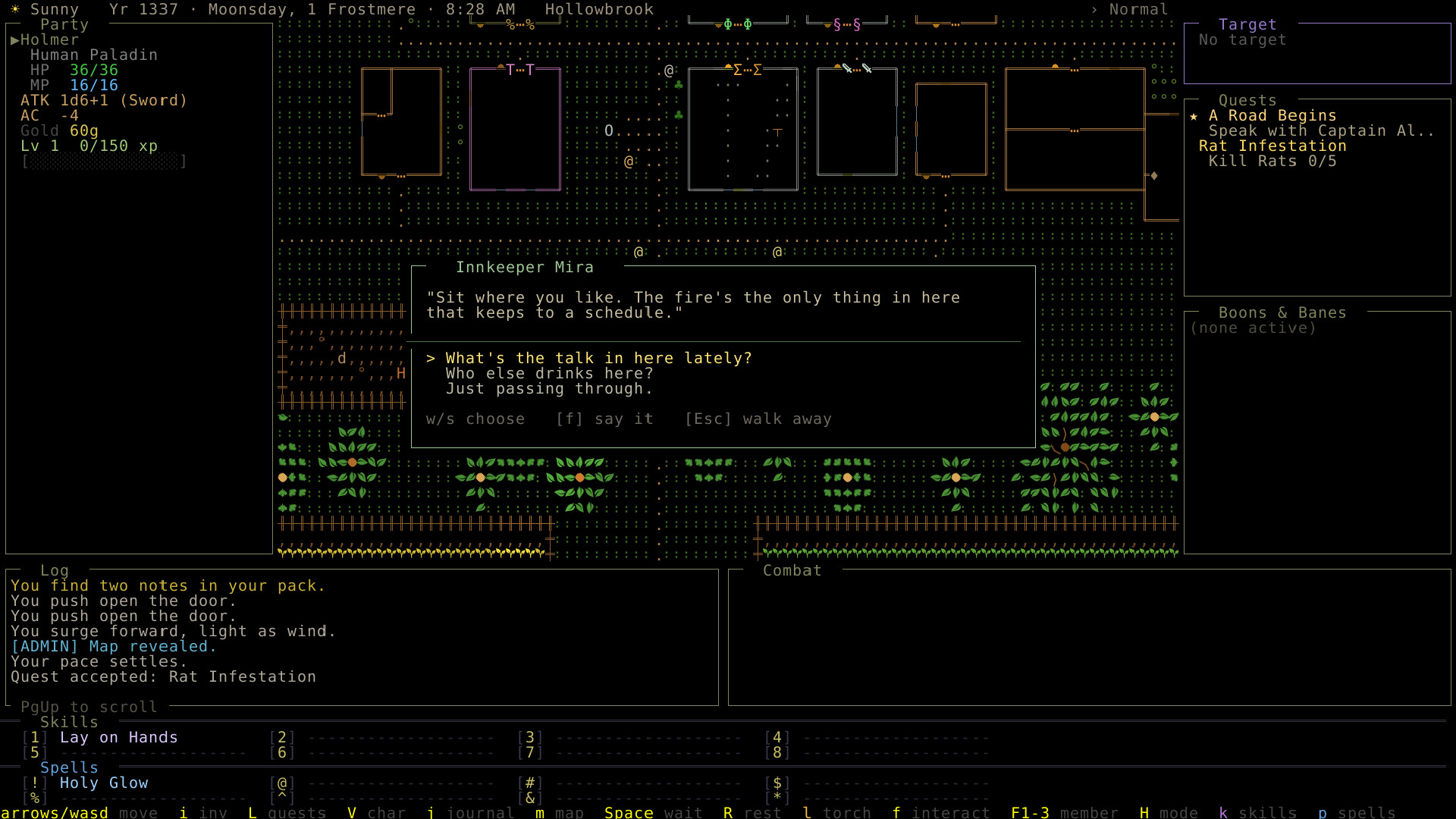Click the 'j journal' hotkey hint

pyautogui.click(x=470, y=812)
